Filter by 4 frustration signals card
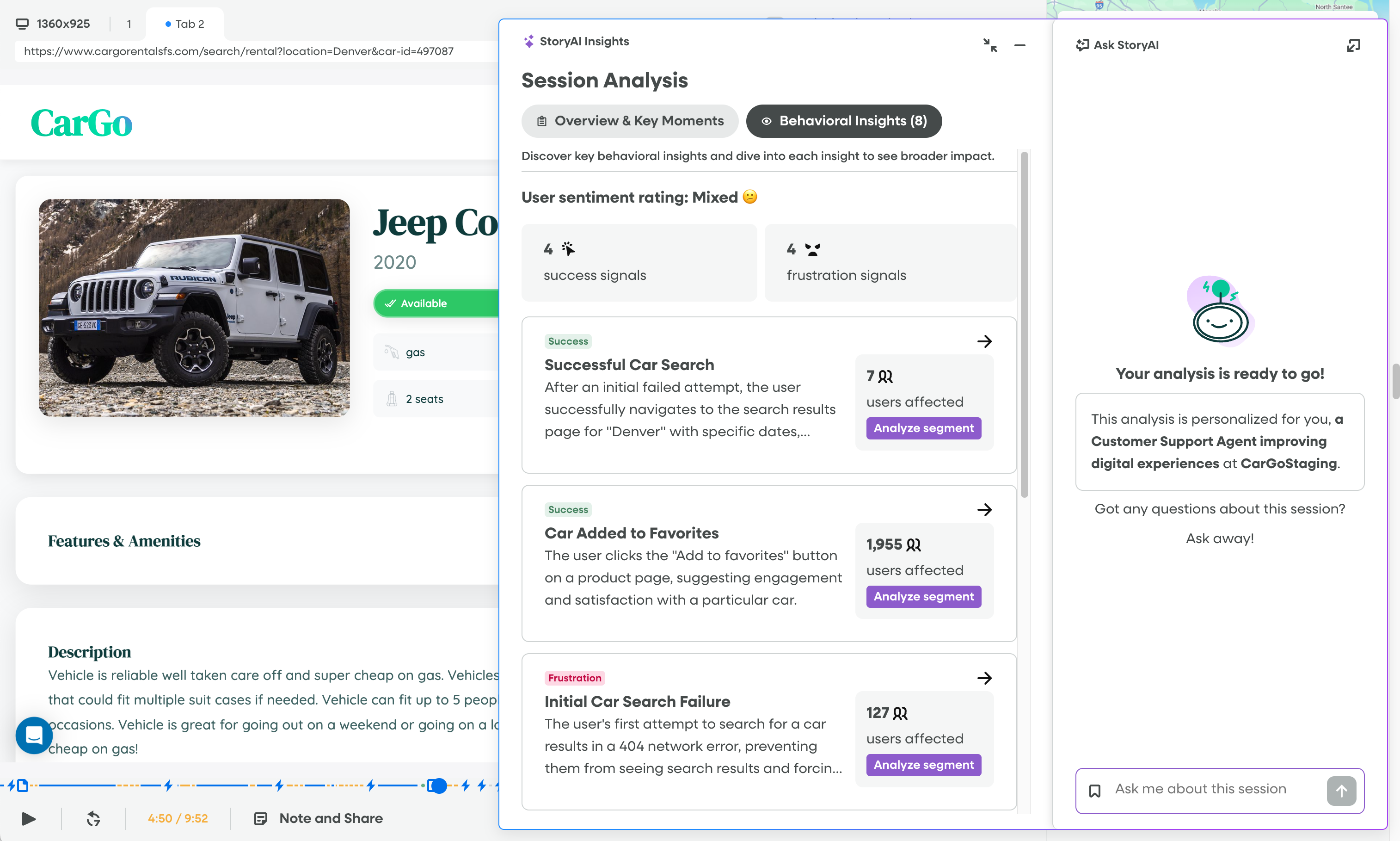This screenshot has height=841, width=1400. click(x=890, y=262)
